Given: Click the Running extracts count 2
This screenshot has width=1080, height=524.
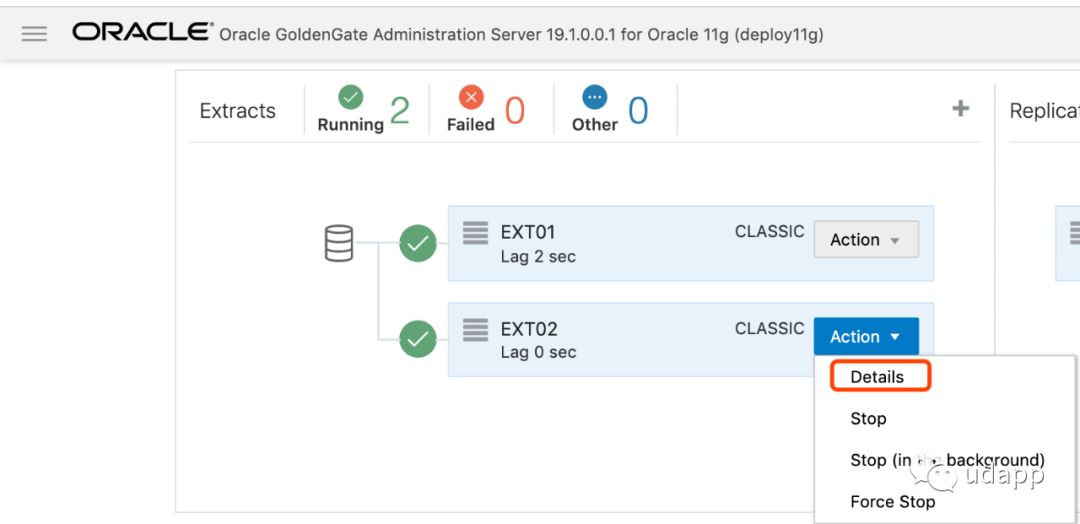Looking at the screenshot, I should 399,110.
